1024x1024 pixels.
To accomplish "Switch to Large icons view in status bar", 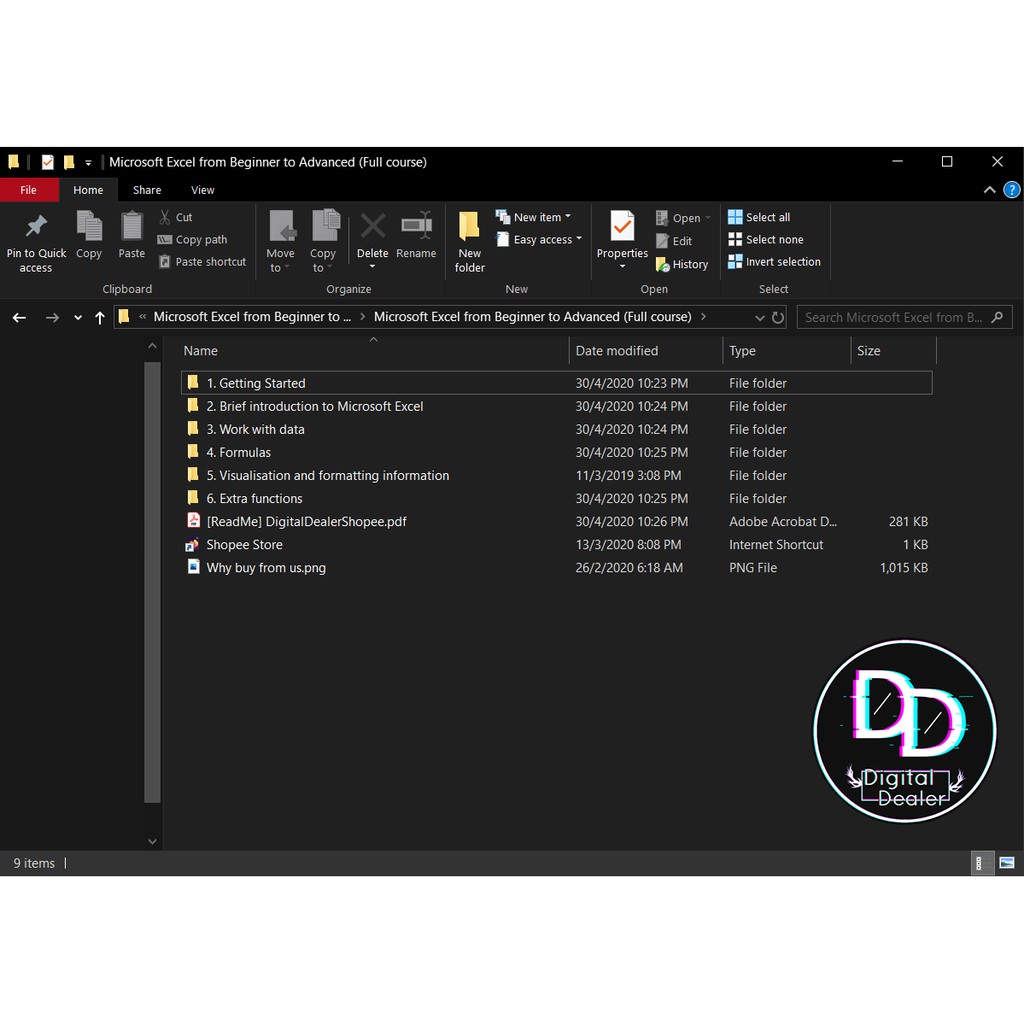I will (x=1007, y=863).
